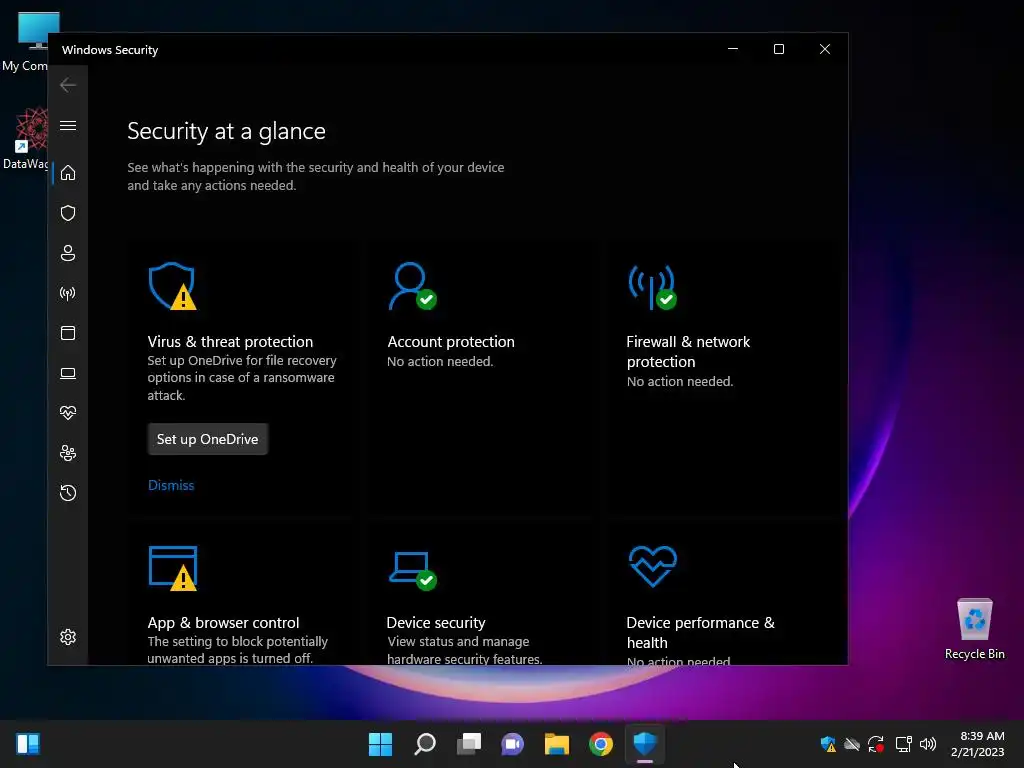Select Home in the sidebar

tap(68, 173)
